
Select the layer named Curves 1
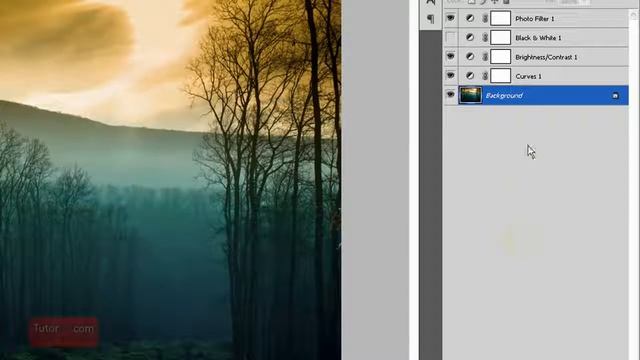tap(529, 76)
